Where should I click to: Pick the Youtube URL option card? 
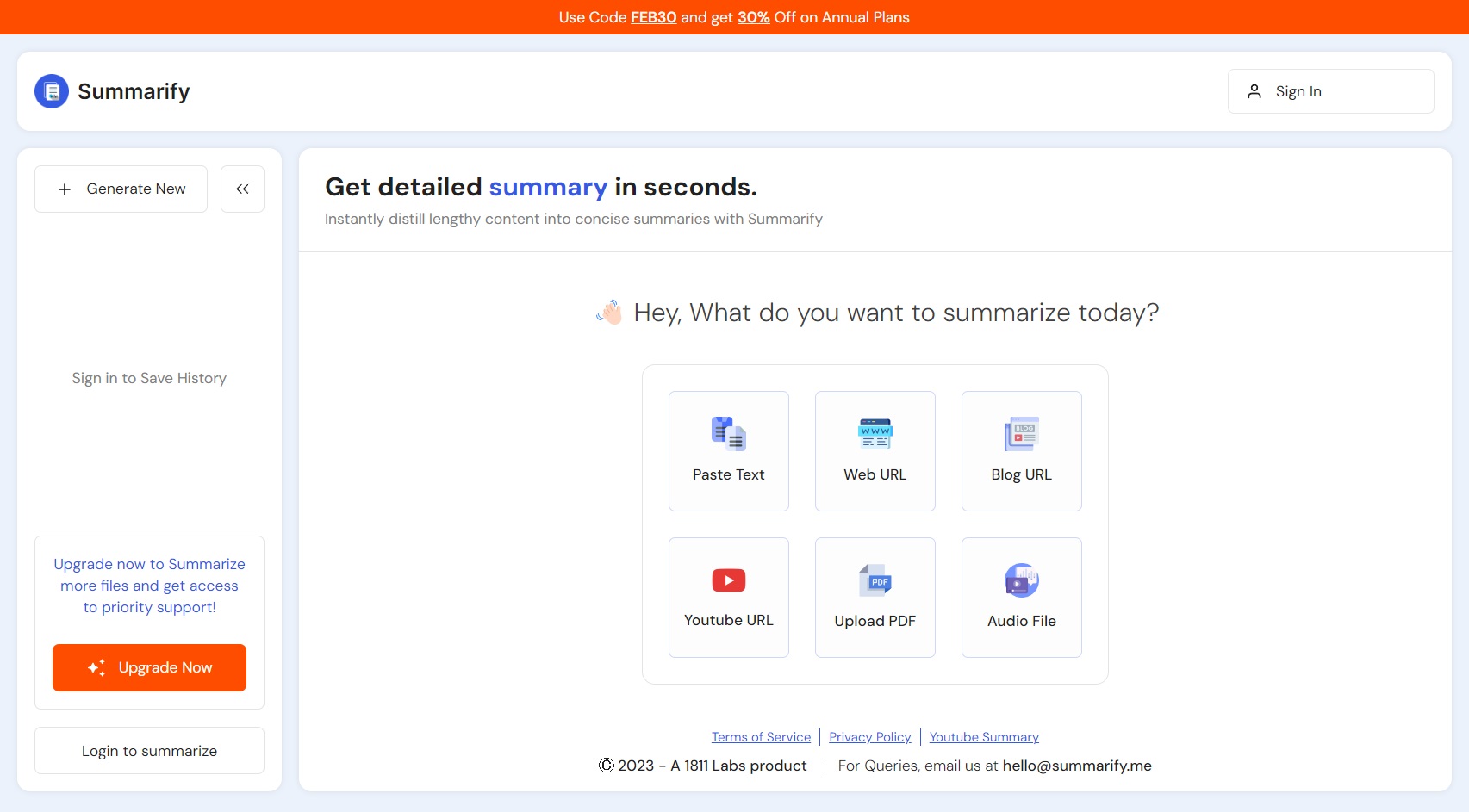pyautogui.click(x=729, y=598)
